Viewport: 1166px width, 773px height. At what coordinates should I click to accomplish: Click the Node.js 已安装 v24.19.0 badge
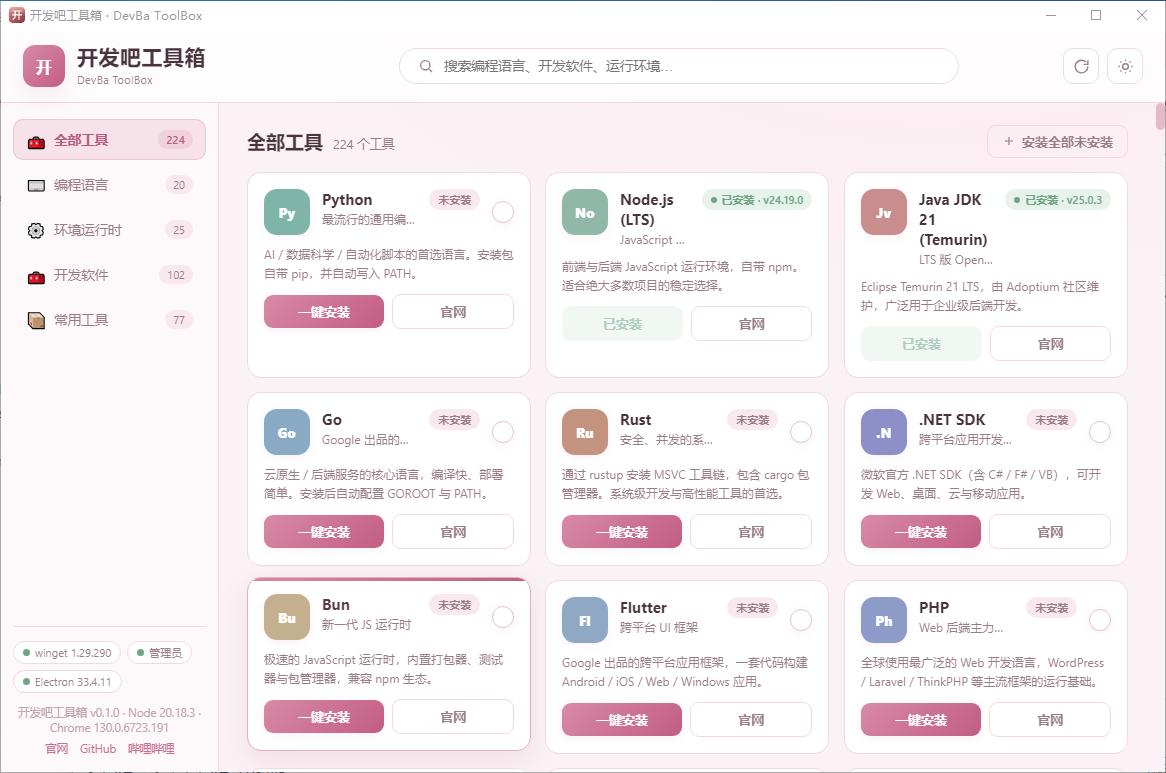coord(757,200)
